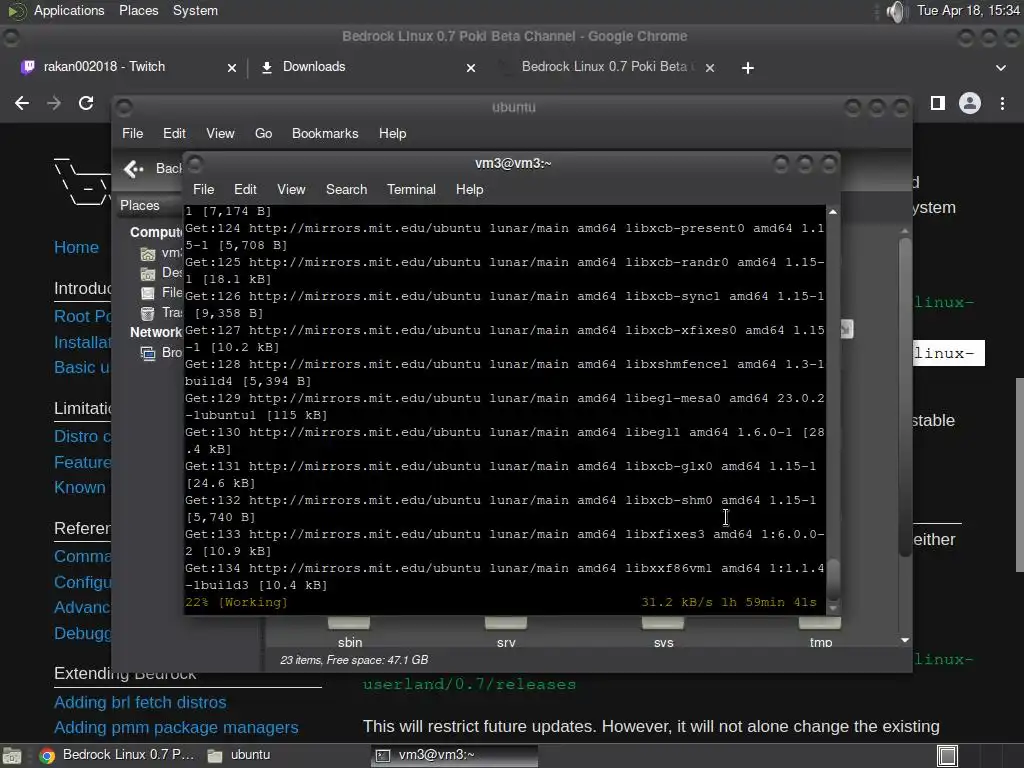Viewport: 1024px width, 768px height.
Task: Open the System menu in top panel
Action: point(195,10)
